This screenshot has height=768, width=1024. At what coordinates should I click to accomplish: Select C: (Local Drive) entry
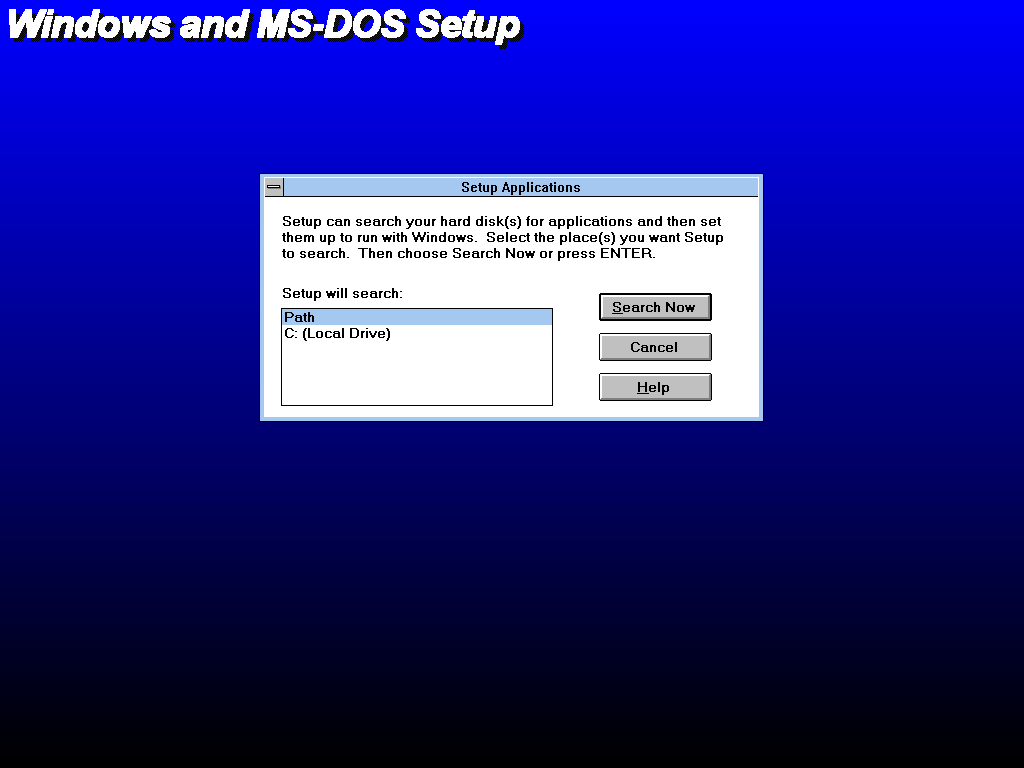point(417,333)
